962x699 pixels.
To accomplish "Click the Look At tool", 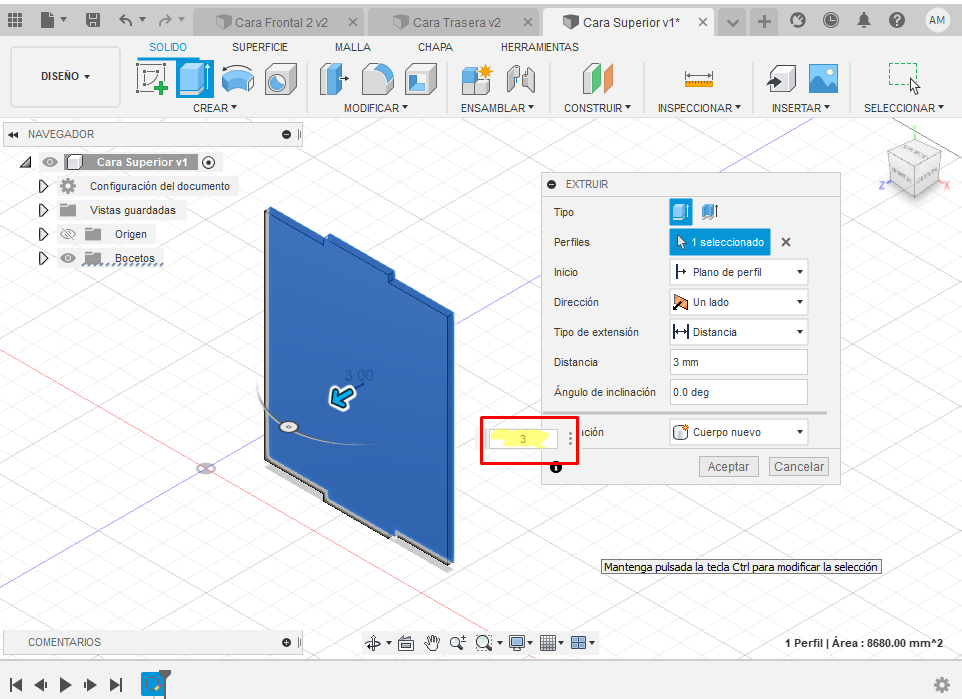I will 406,643.
